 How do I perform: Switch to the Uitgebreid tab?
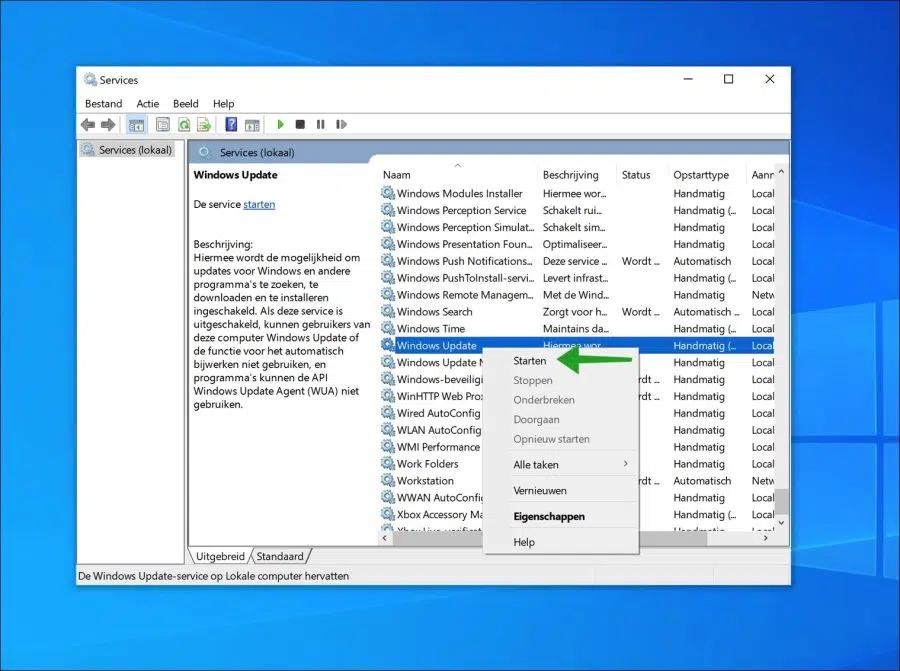tap(220, 556)
